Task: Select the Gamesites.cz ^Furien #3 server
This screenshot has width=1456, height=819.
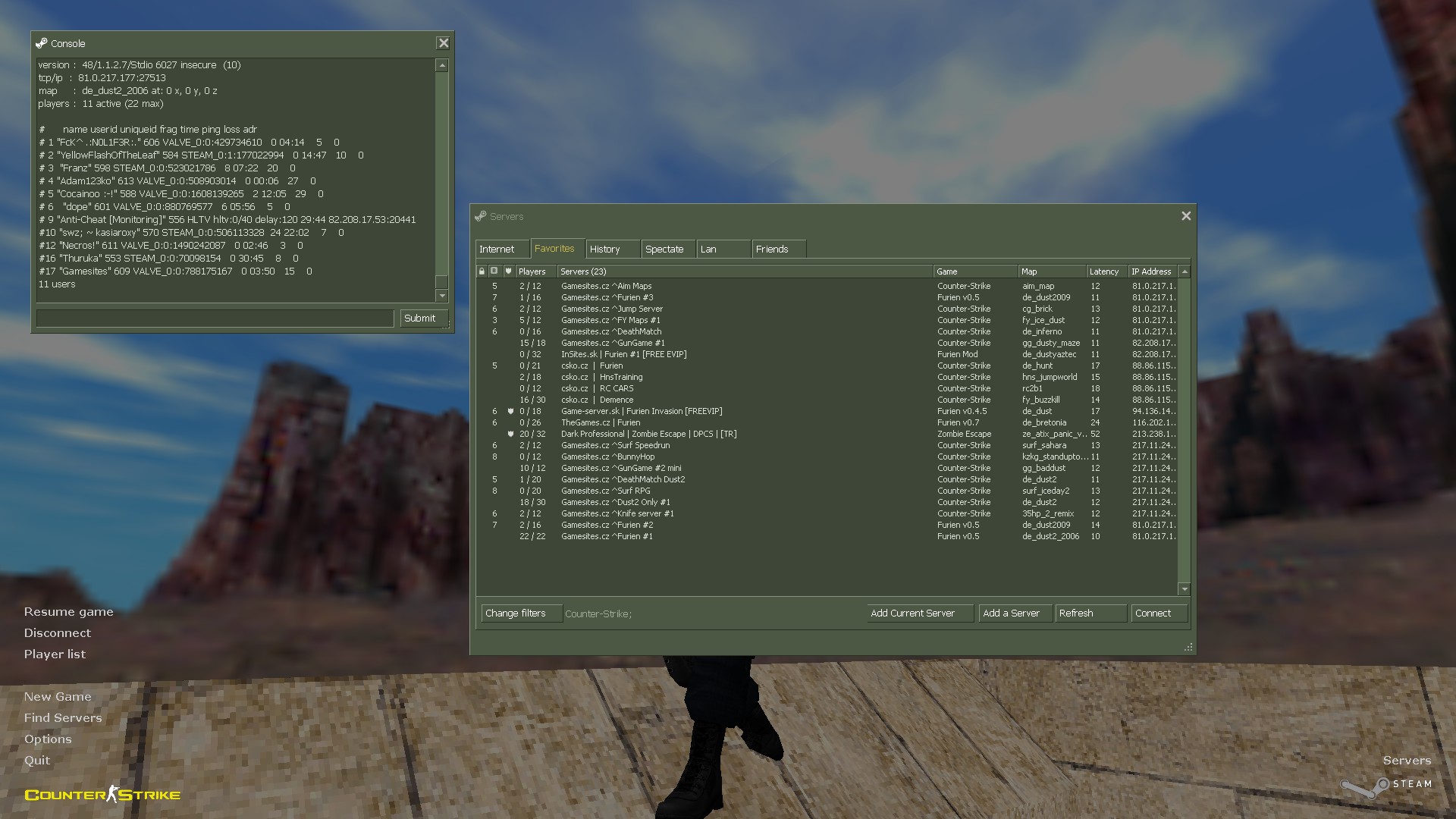Action: click(827, 297)
